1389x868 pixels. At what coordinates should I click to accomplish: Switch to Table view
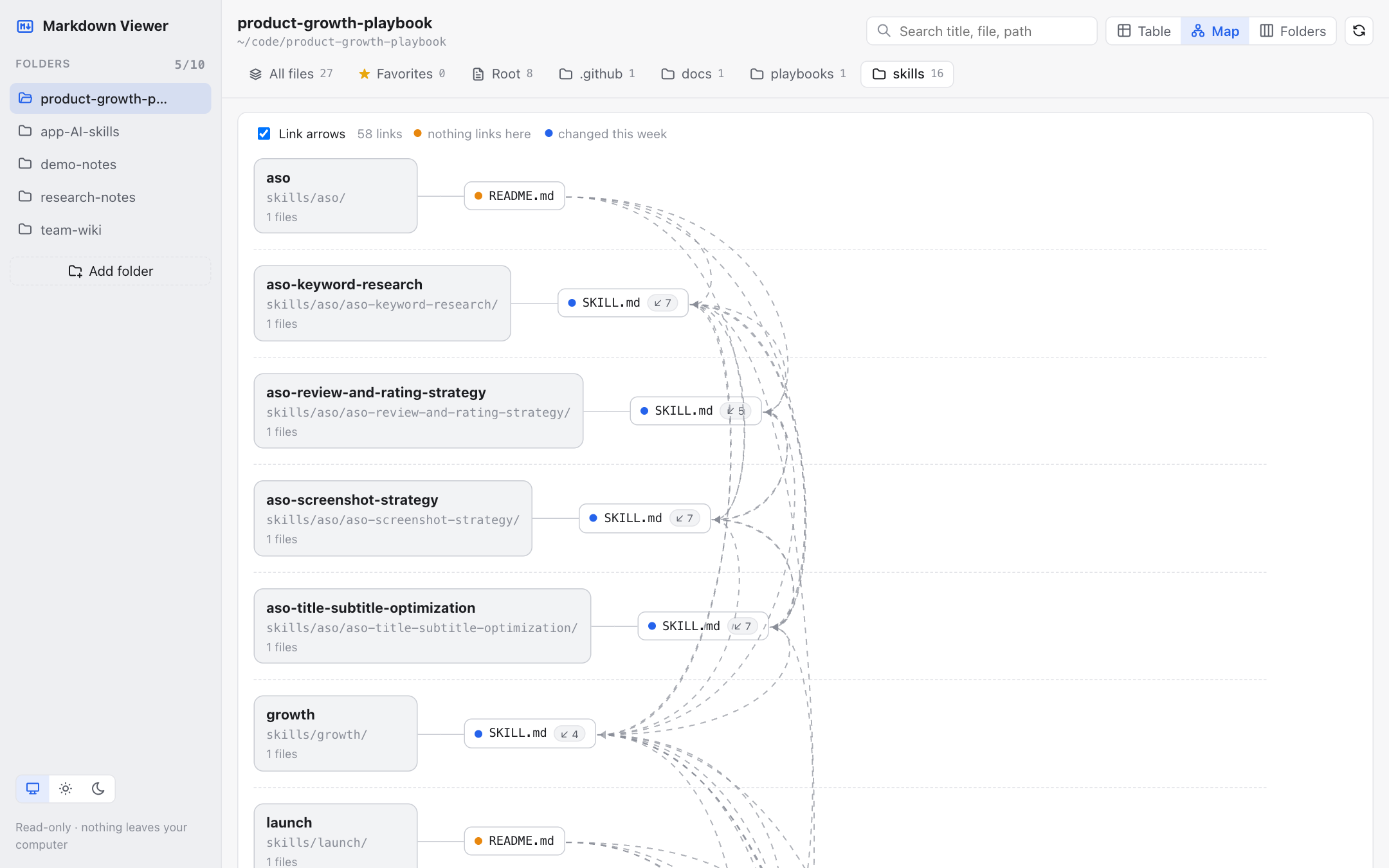1144,31
